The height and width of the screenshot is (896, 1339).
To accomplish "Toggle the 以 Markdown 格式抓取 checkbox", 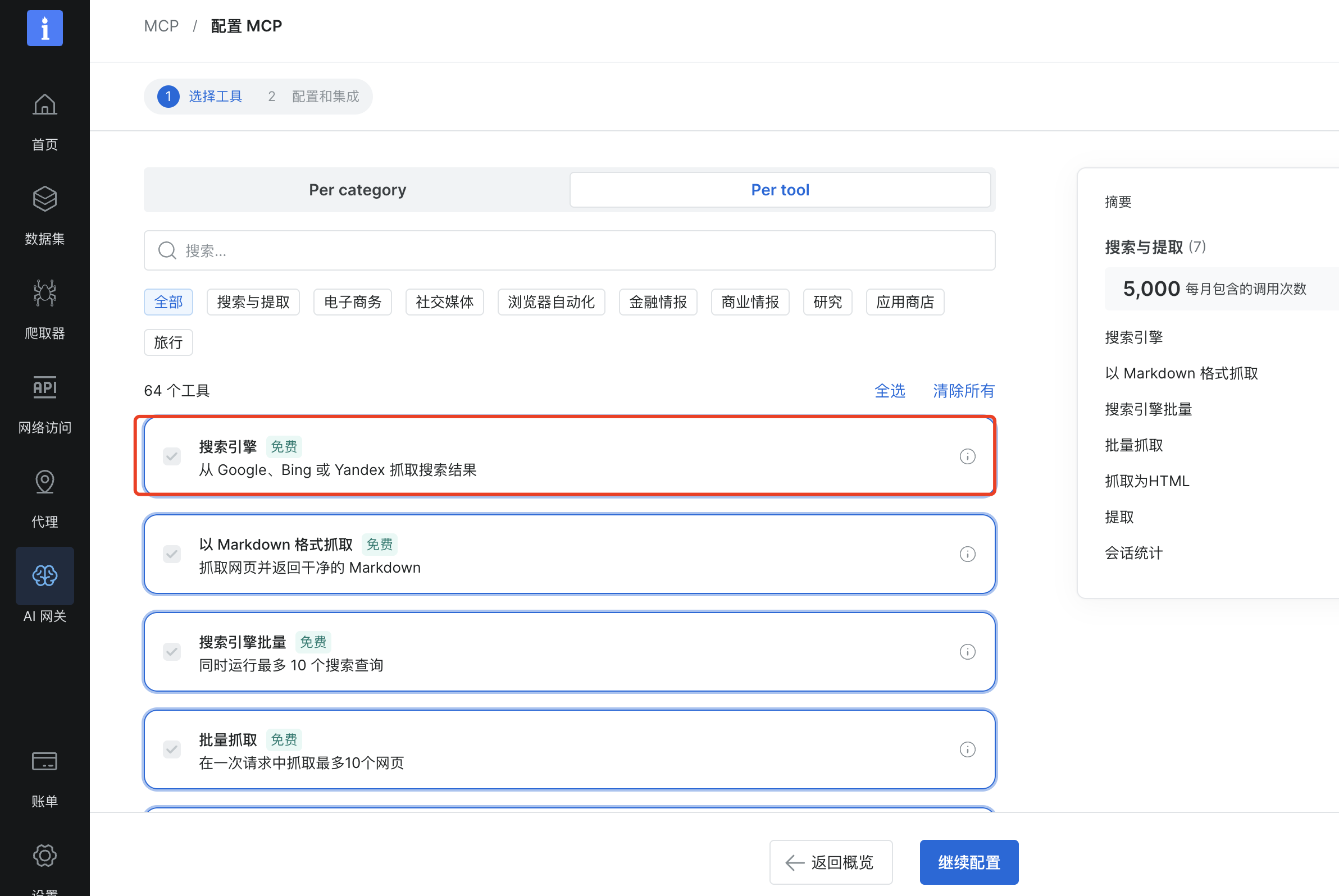I will point(171,554).
